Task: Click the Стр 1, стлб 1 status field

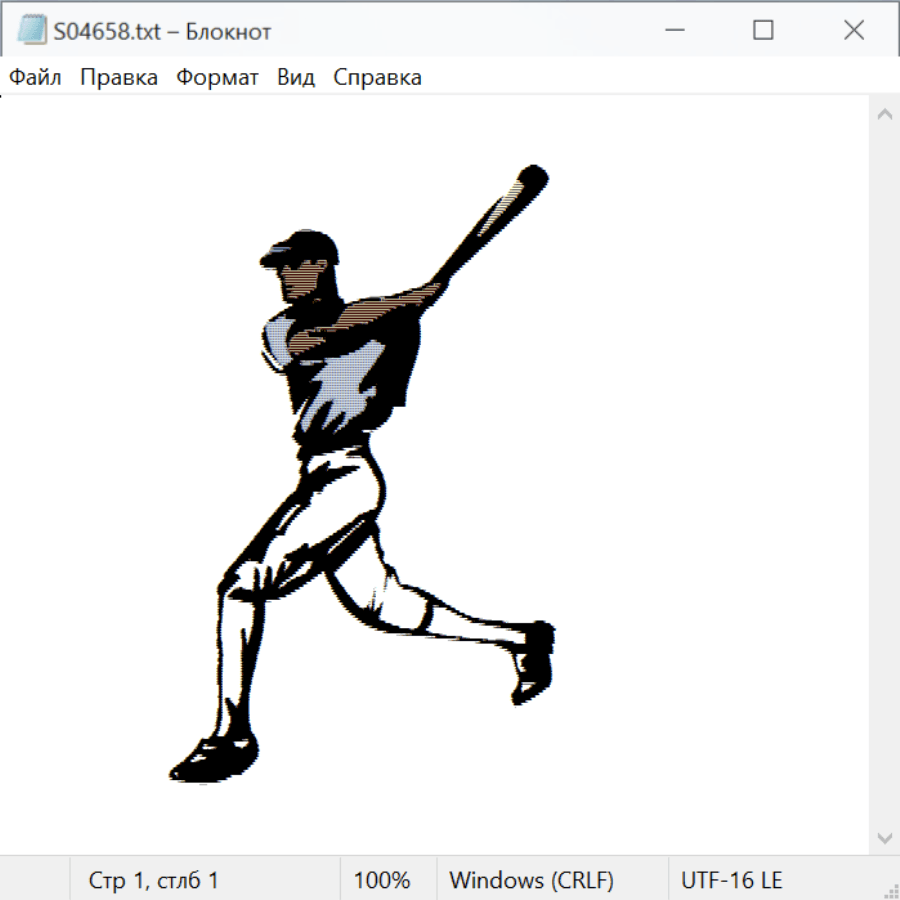Action: pyautogui.click(x=153, y=881)
